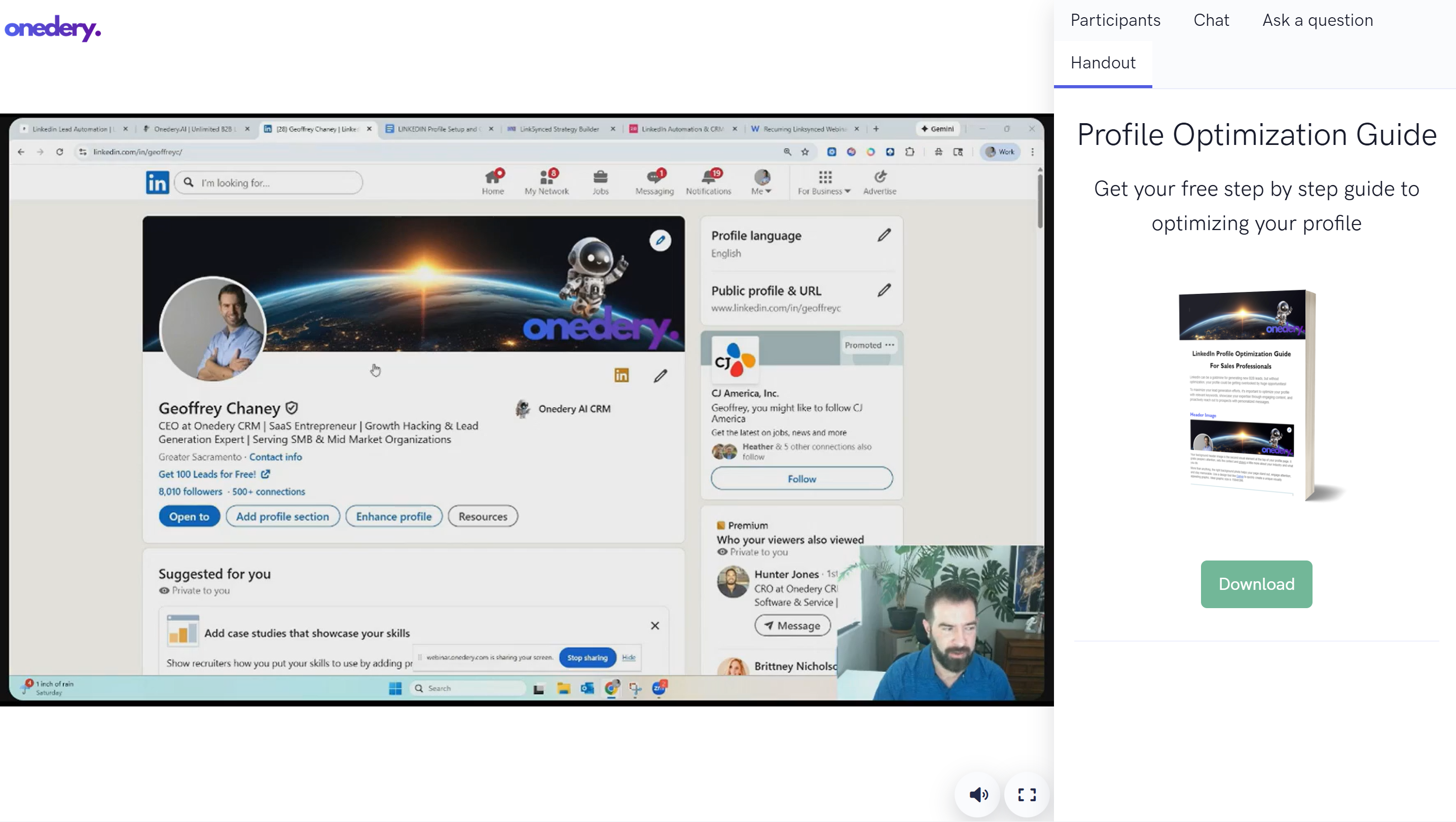The height and width of the screenshot is (822, 1456).
Task: Mute the webinar audio with speaker icon
Action: [979, 795]
